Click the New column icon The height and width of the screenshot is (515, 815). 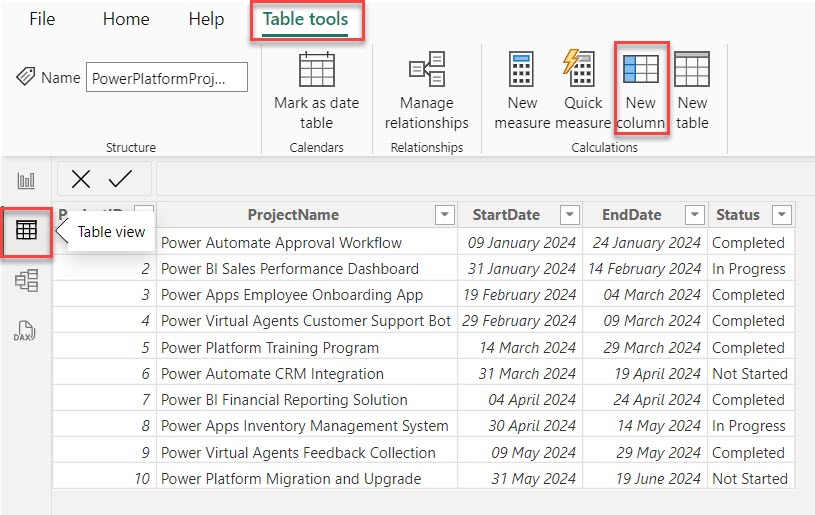click(640, 69)
